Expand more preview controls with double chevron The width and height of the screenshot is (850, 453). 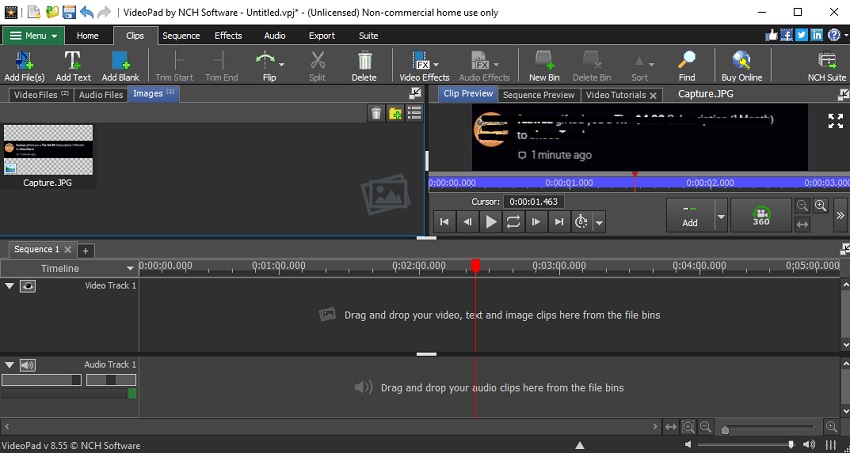[x=840, y=216]
